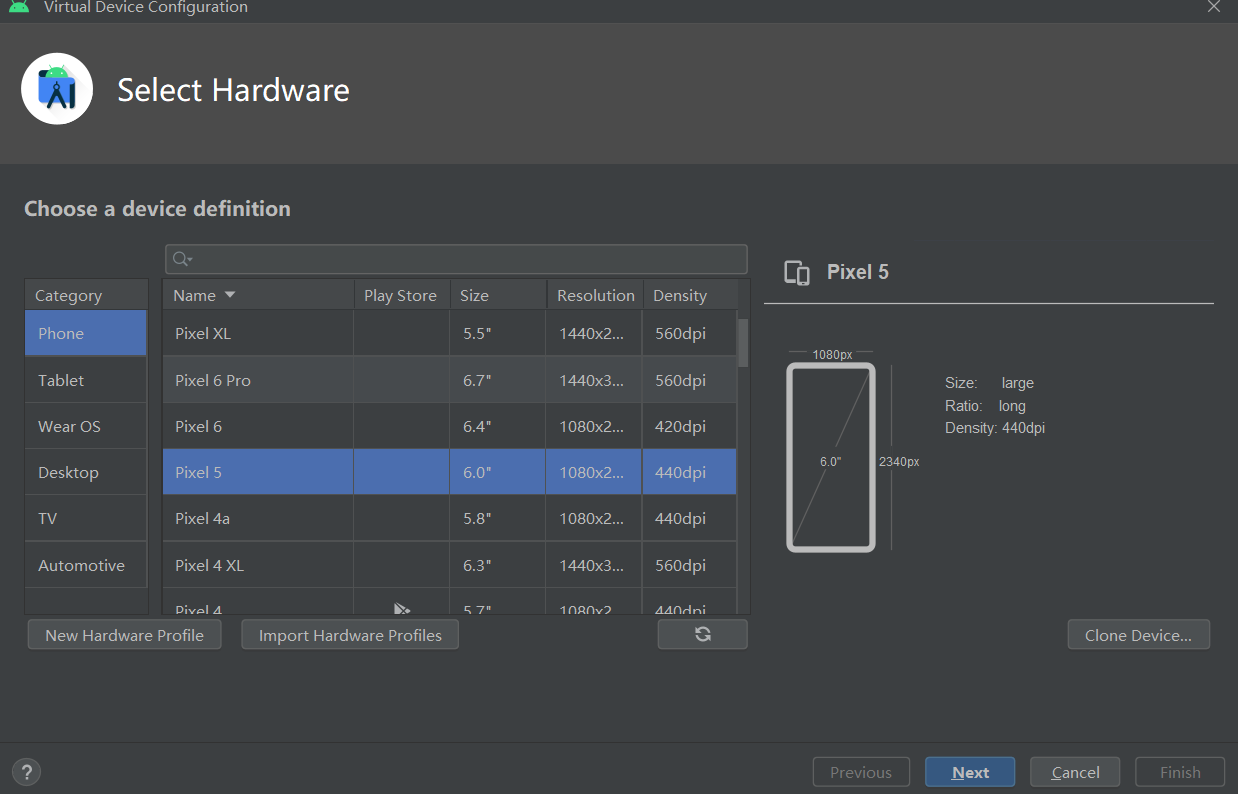Click the Play Store icon in Pixel 4 row
Screen dimensions: 1238x794
click(401, 608)
